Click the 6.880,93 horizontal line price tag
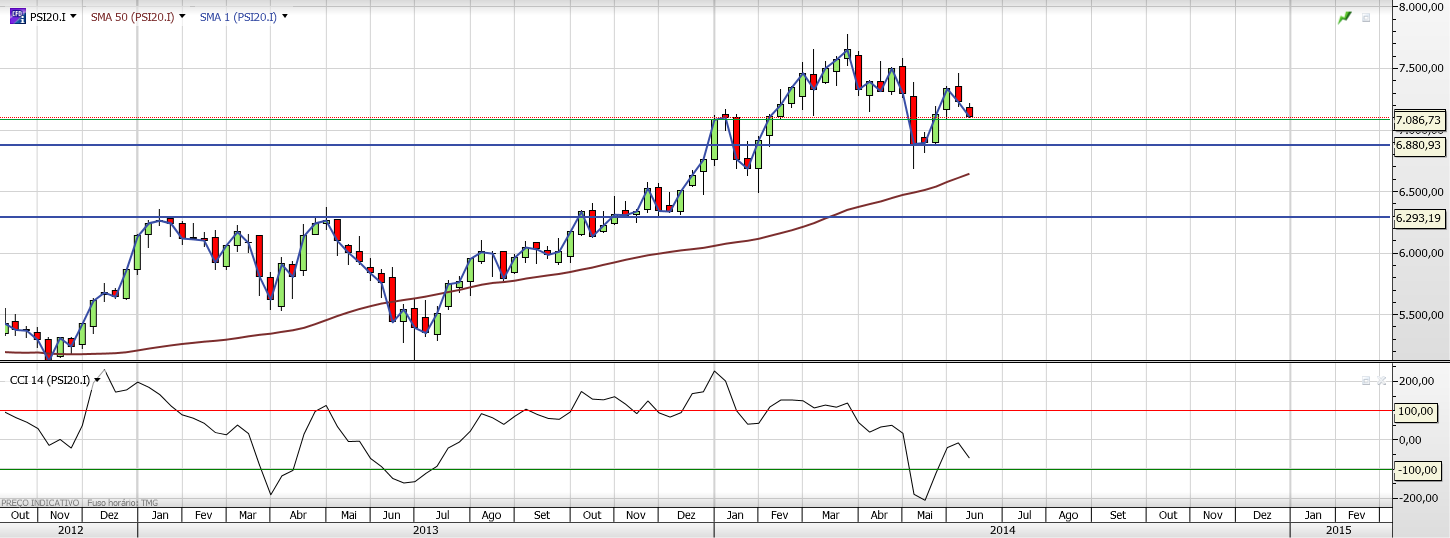 pyautogui.click(x=1419, y=145)
